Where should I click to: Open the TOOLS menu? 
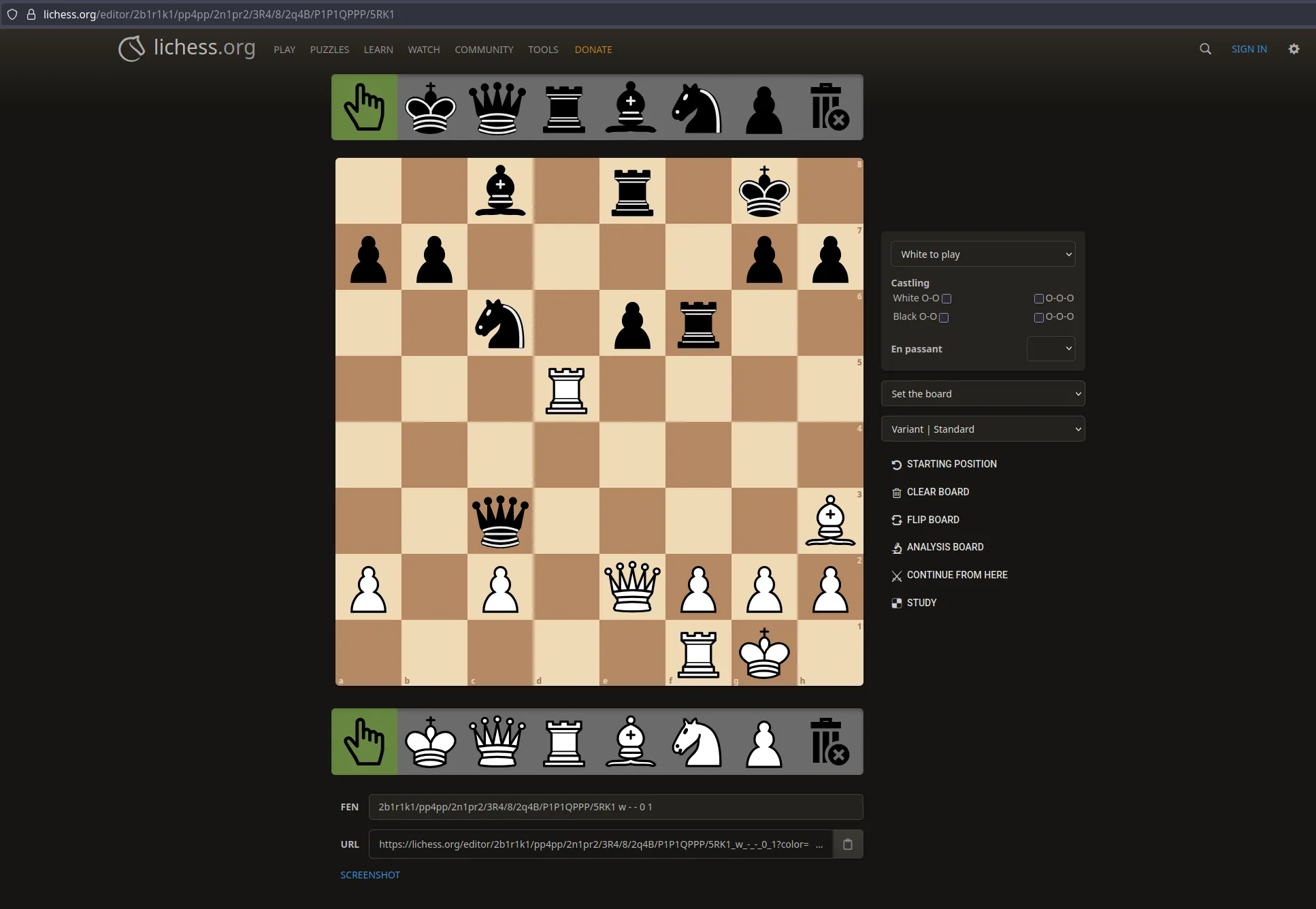543,49
